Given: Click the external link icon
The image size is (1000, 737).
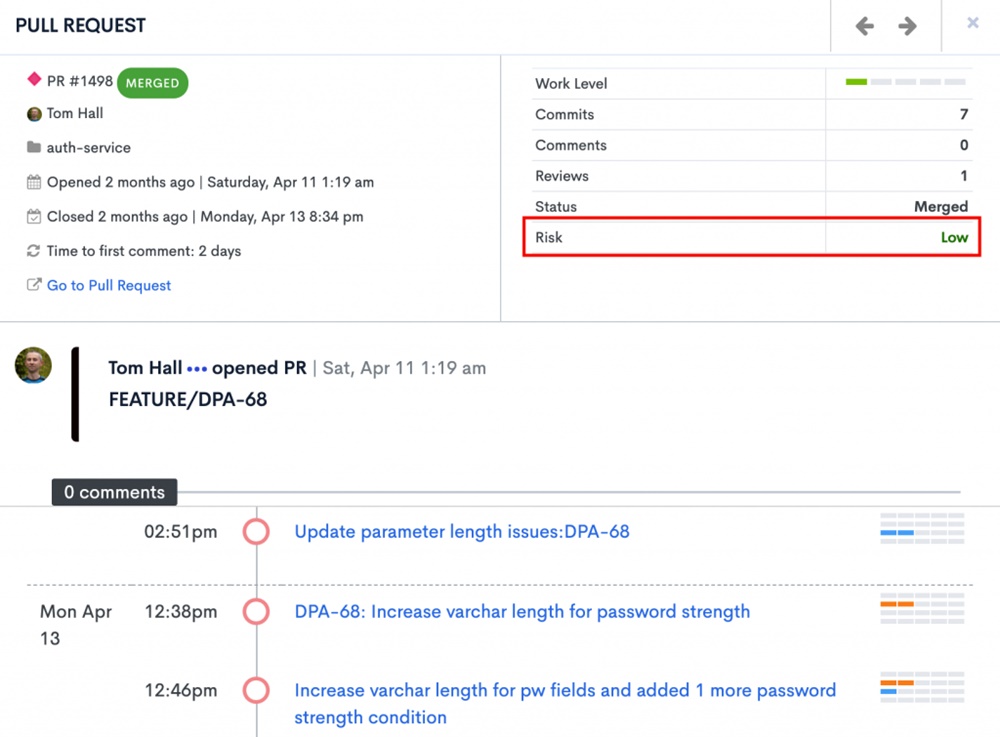Looking at the screenshot, I should pos(34,285).
